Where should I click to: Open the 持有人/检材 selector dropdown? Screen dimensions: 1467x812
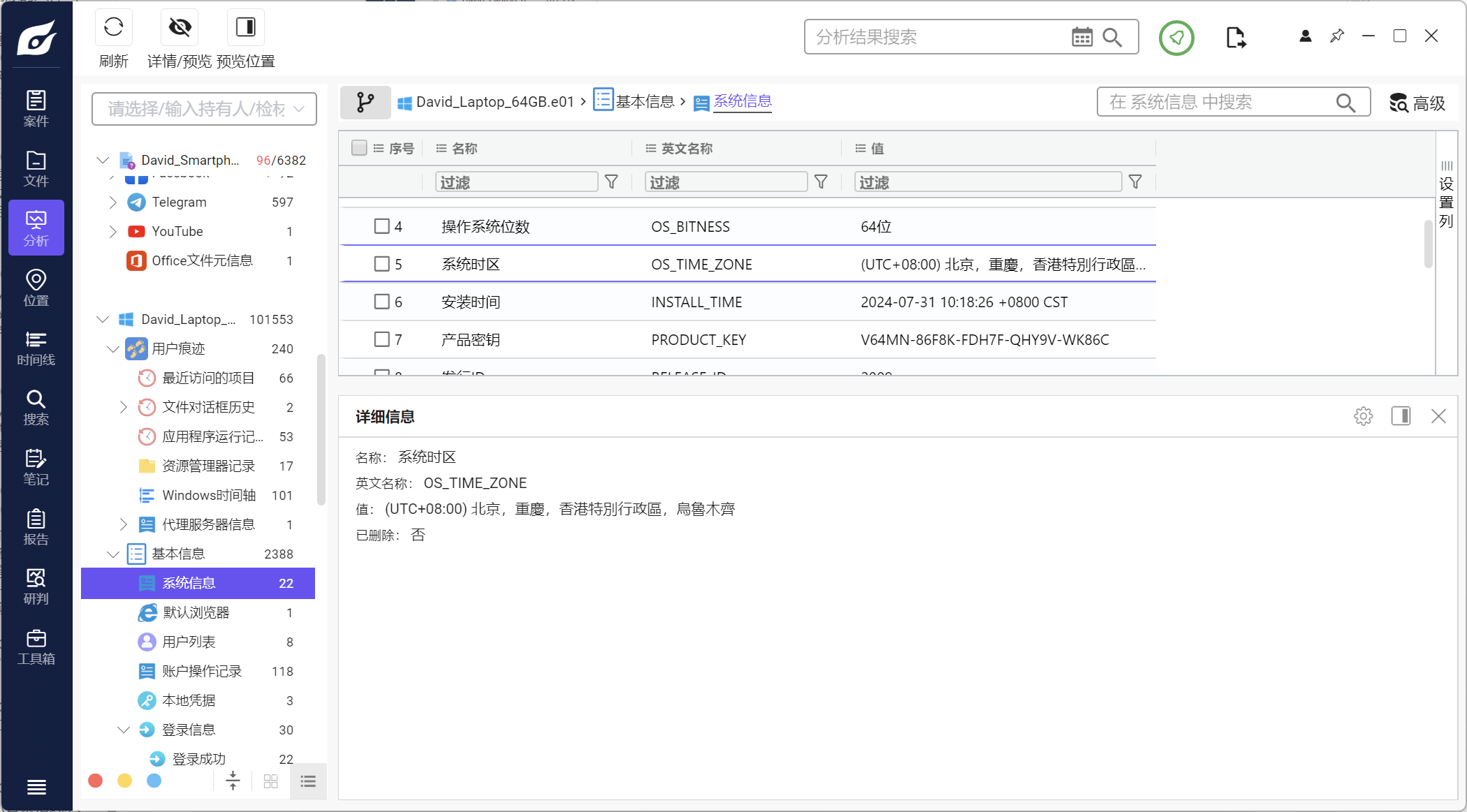tap(204, 109)
